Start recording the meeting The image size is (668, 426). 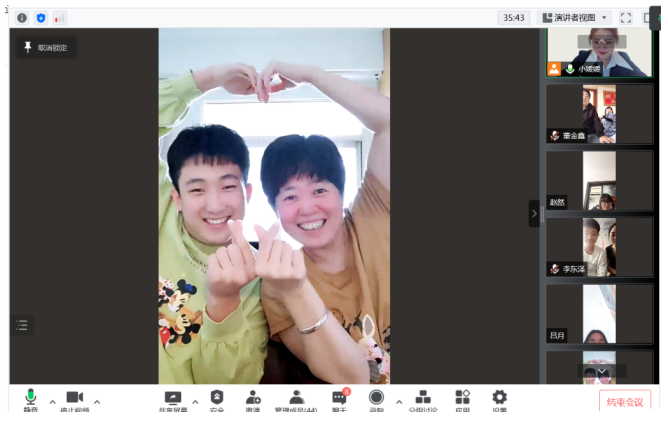pos(376,399)
